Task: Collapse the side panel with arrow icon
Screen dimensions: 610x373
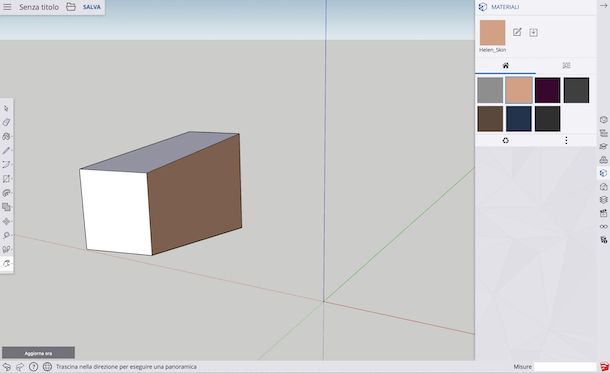Action: [603, 6]
